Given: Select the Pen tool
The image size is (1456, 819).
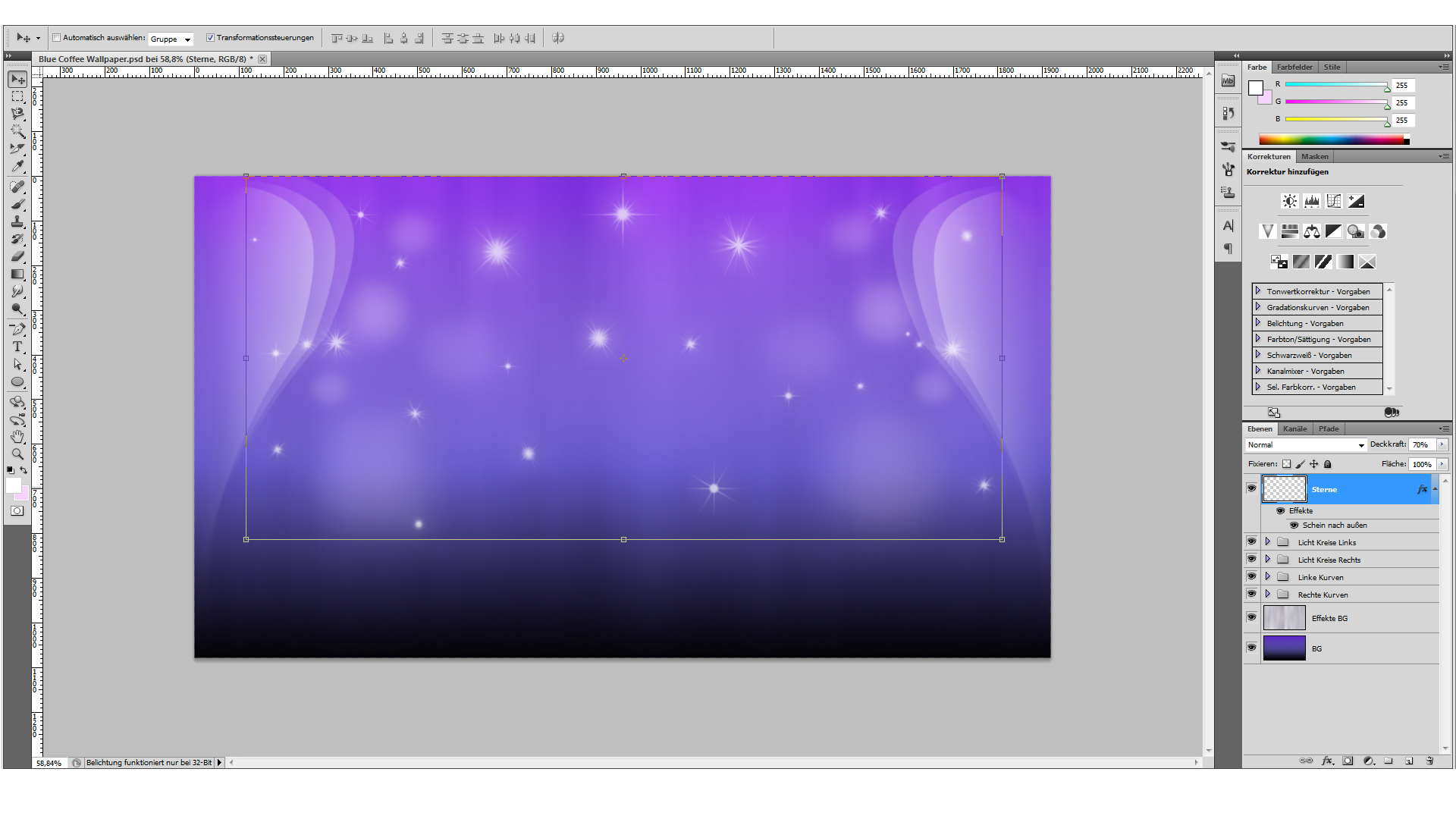Looking at the screenshot, I should pos(17,329).
